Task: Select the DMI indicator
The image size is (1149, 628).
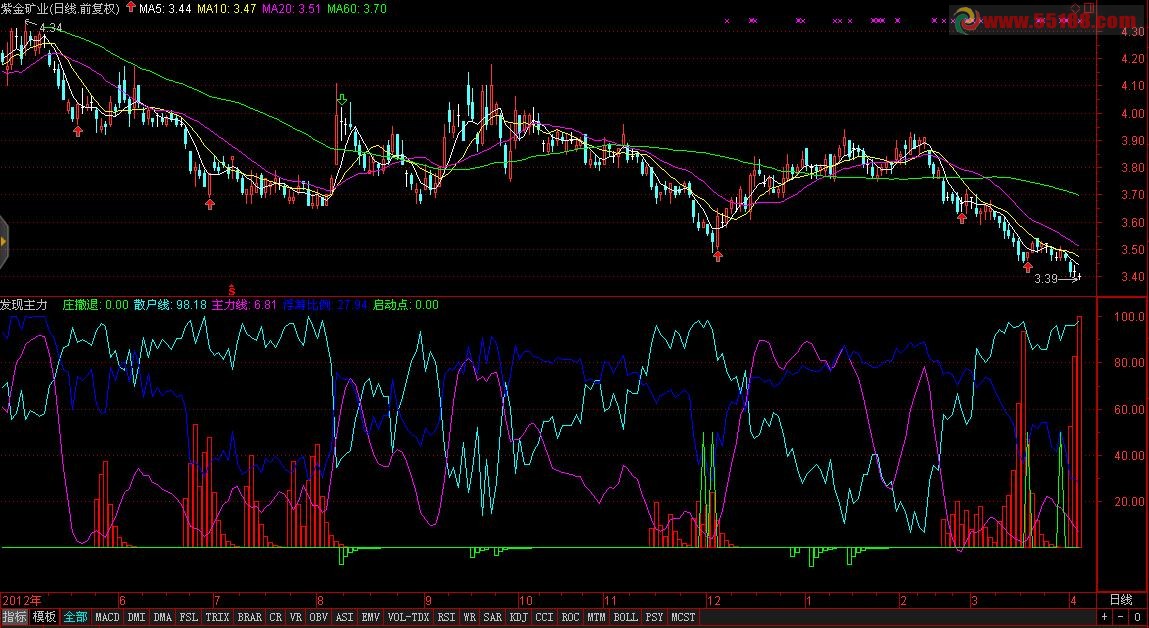Action: click(136, 617)
